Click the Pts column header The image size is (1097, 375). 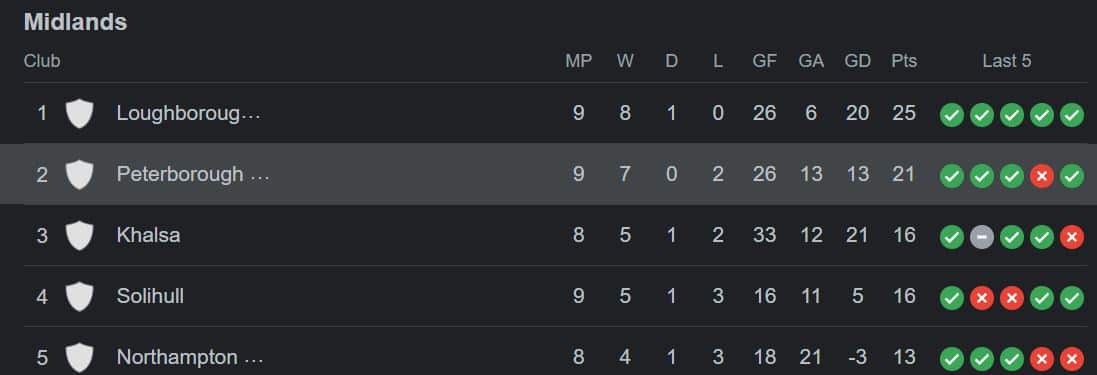tap(904, 61)
